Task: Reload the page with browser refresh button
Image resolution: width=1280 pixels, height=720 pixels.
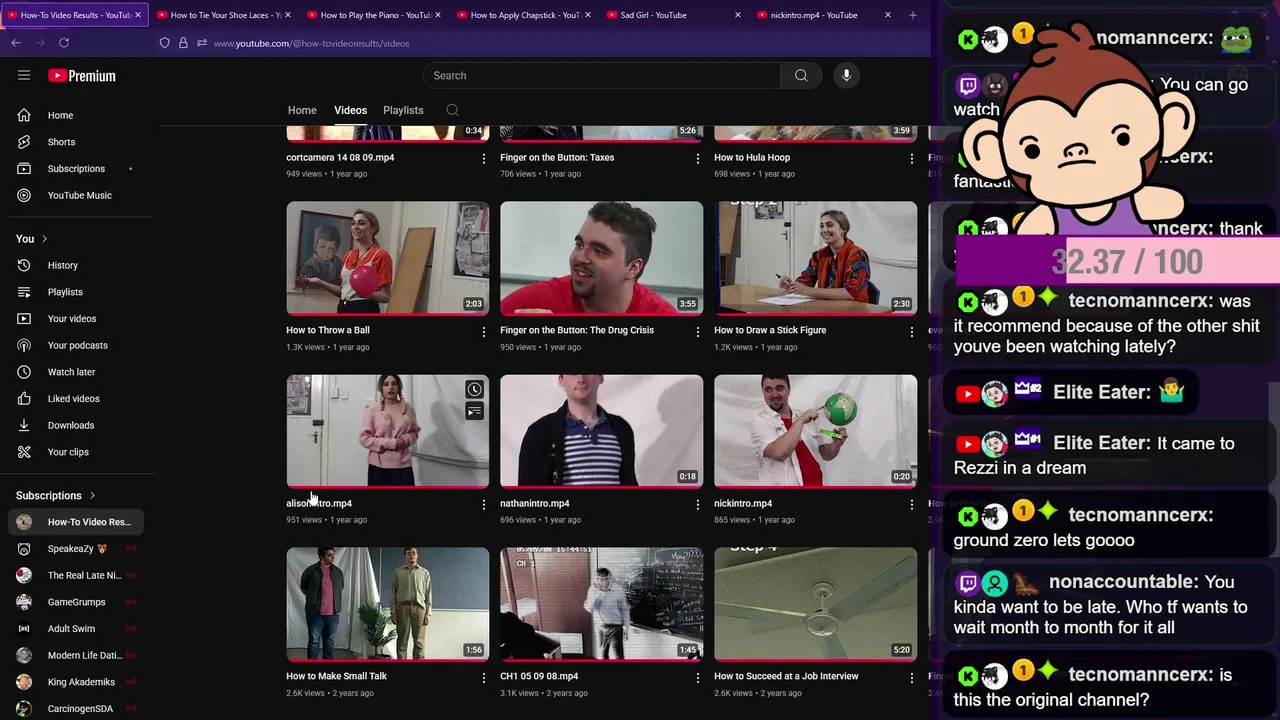Action: point(64,43)
